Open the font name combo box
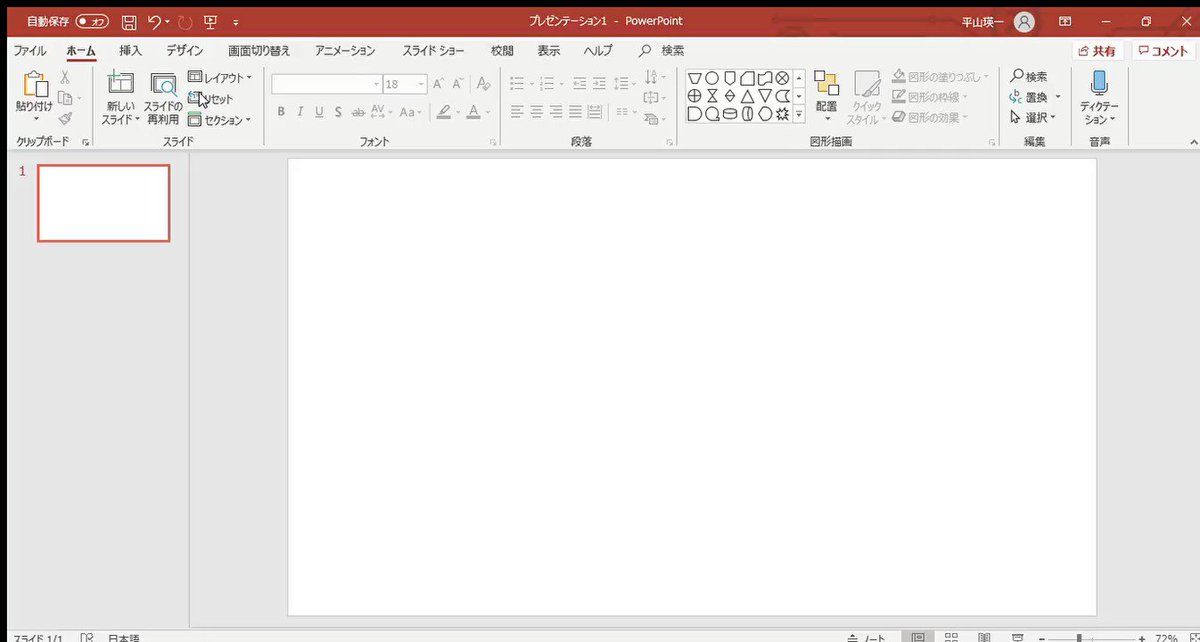This screenshot has height=642, width=1200. 327,84
